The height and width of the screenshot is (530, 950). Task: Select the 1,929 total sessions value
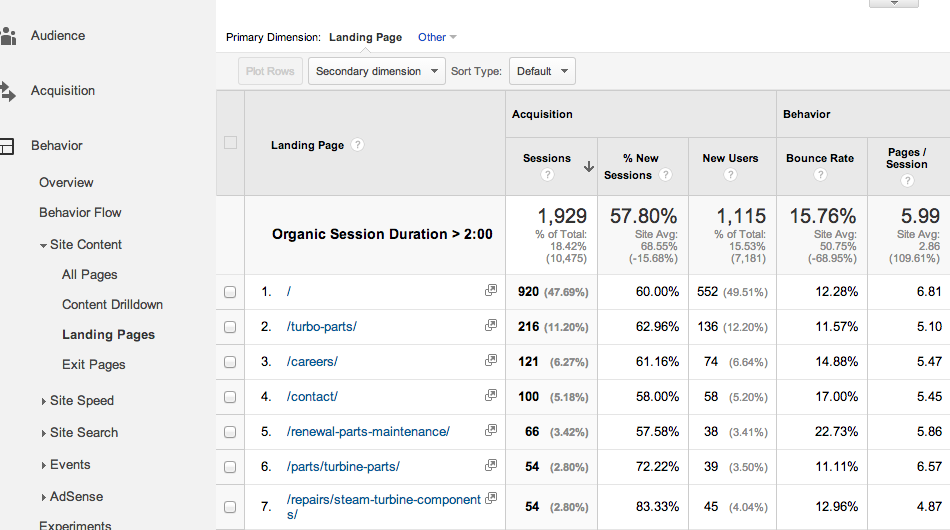pyautogui.click(x=562, y=216)
